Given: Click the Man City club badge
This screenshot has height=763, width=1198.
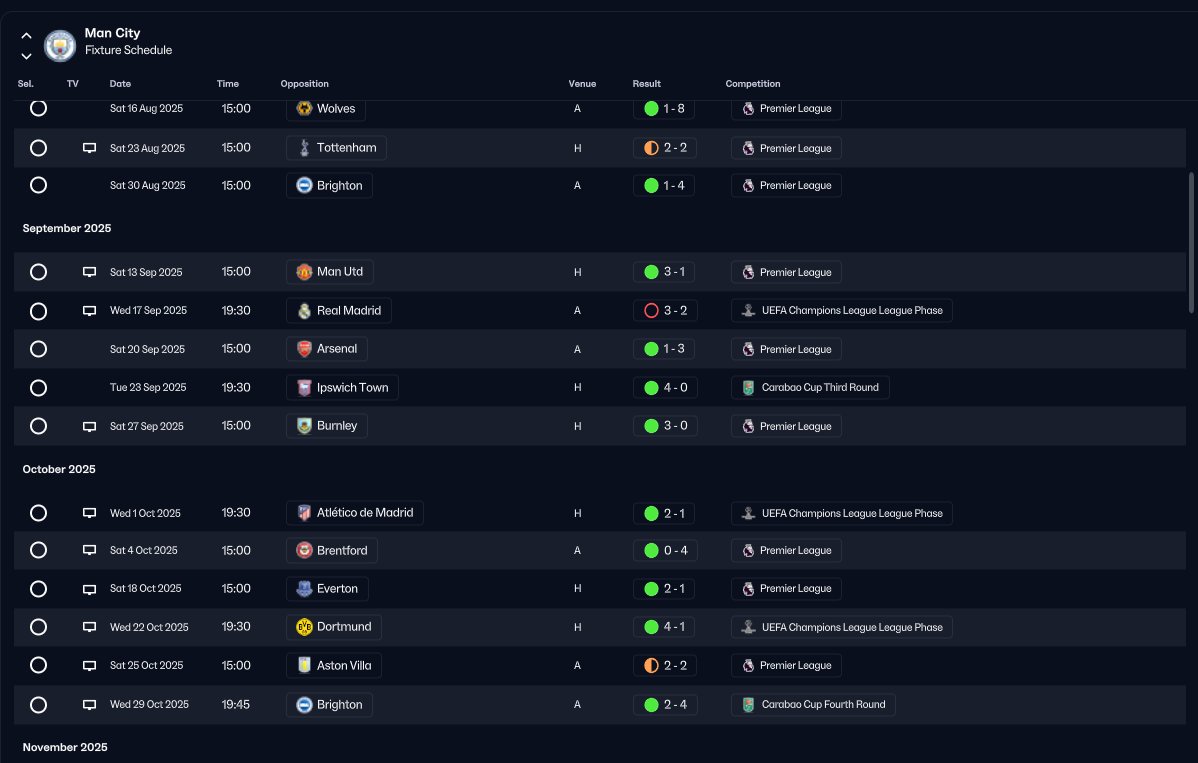Looking at the screenshot, I should (x=60, y=46).
